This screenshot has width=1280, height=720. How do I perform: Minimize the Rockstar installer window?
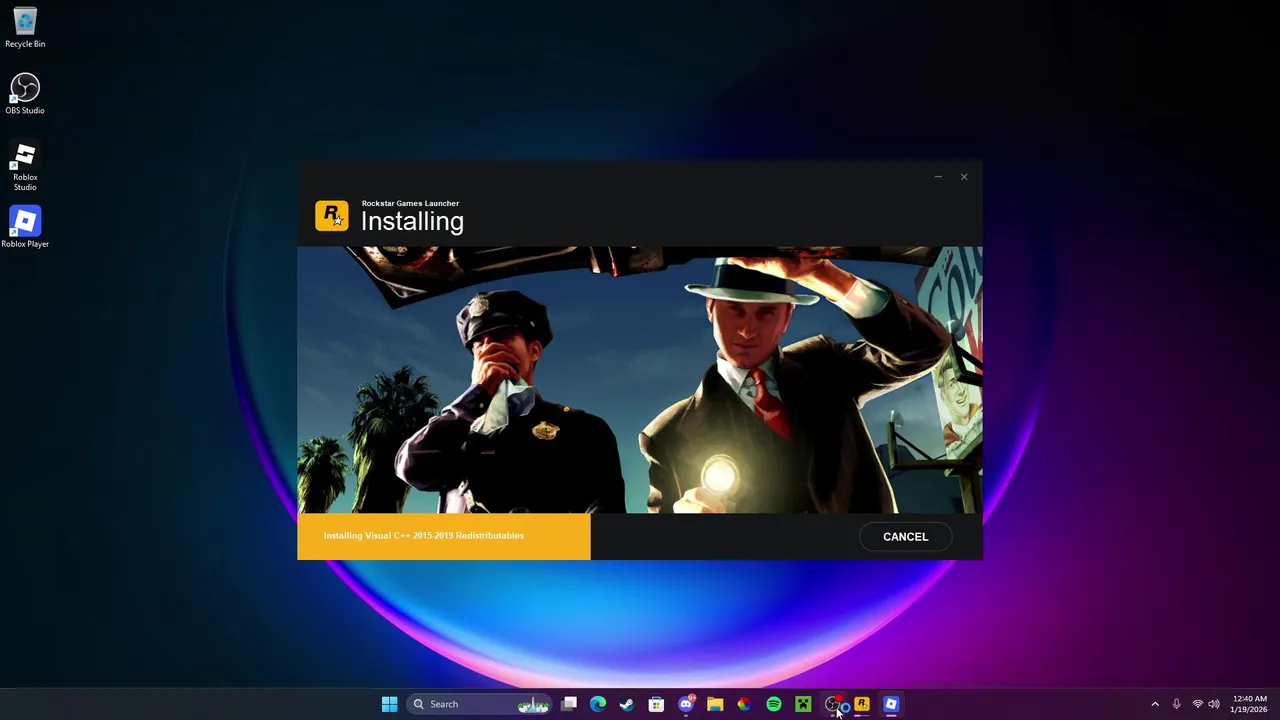click(938, 177)
